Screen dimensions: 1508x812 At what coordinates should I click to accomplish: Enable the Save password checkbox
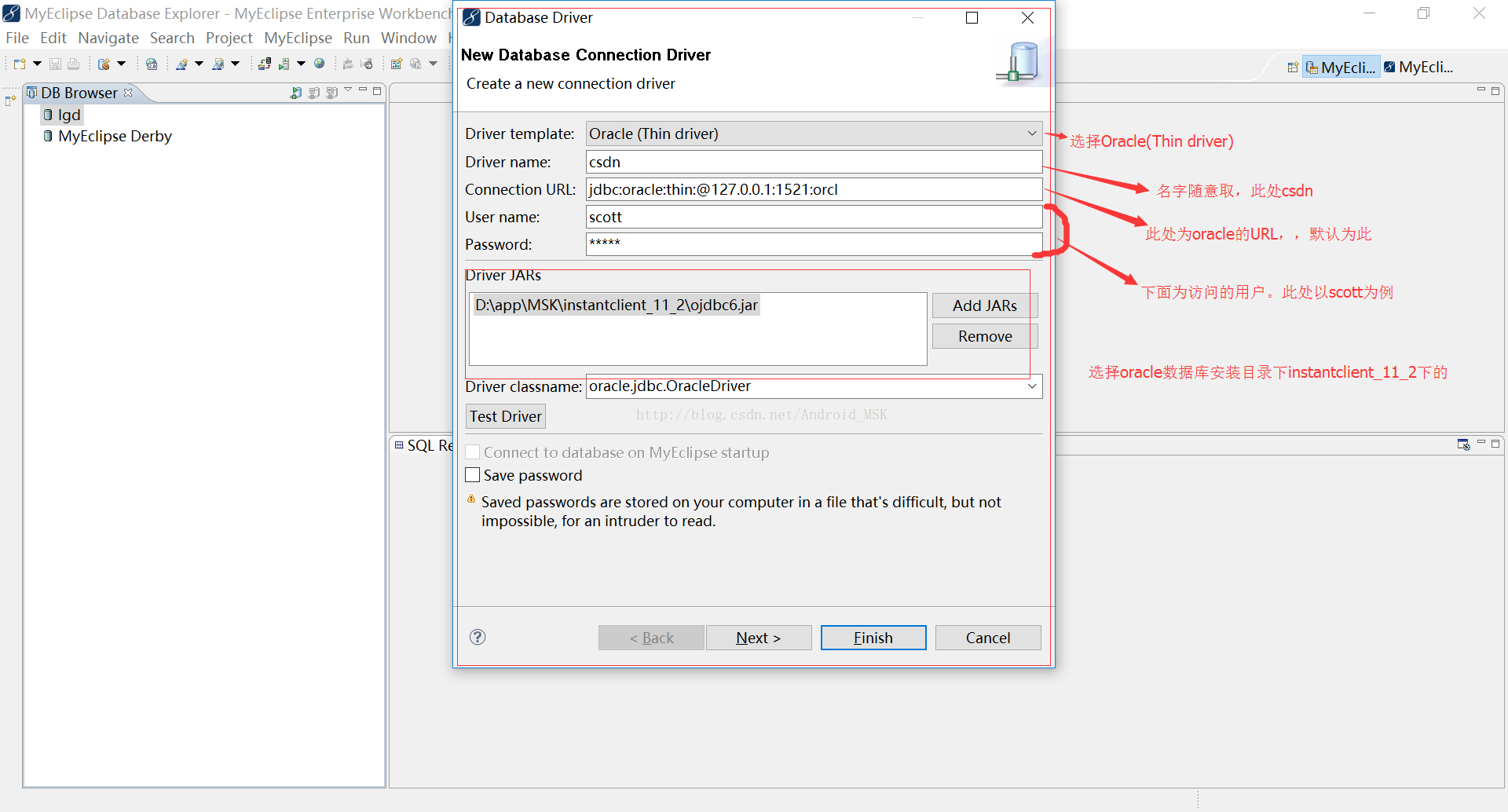pyautogui.click(x=473, y=475)
